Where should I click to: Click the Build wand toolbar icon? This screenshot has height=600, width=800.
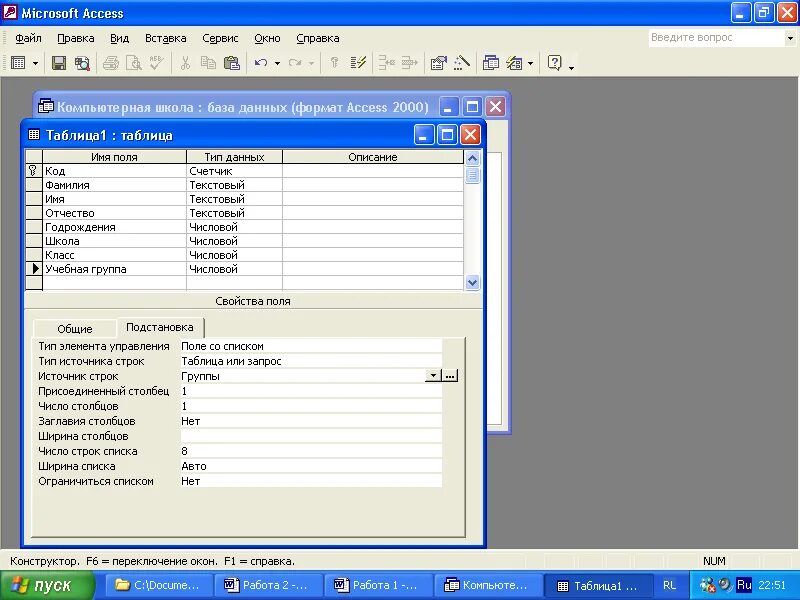point(461,63)
